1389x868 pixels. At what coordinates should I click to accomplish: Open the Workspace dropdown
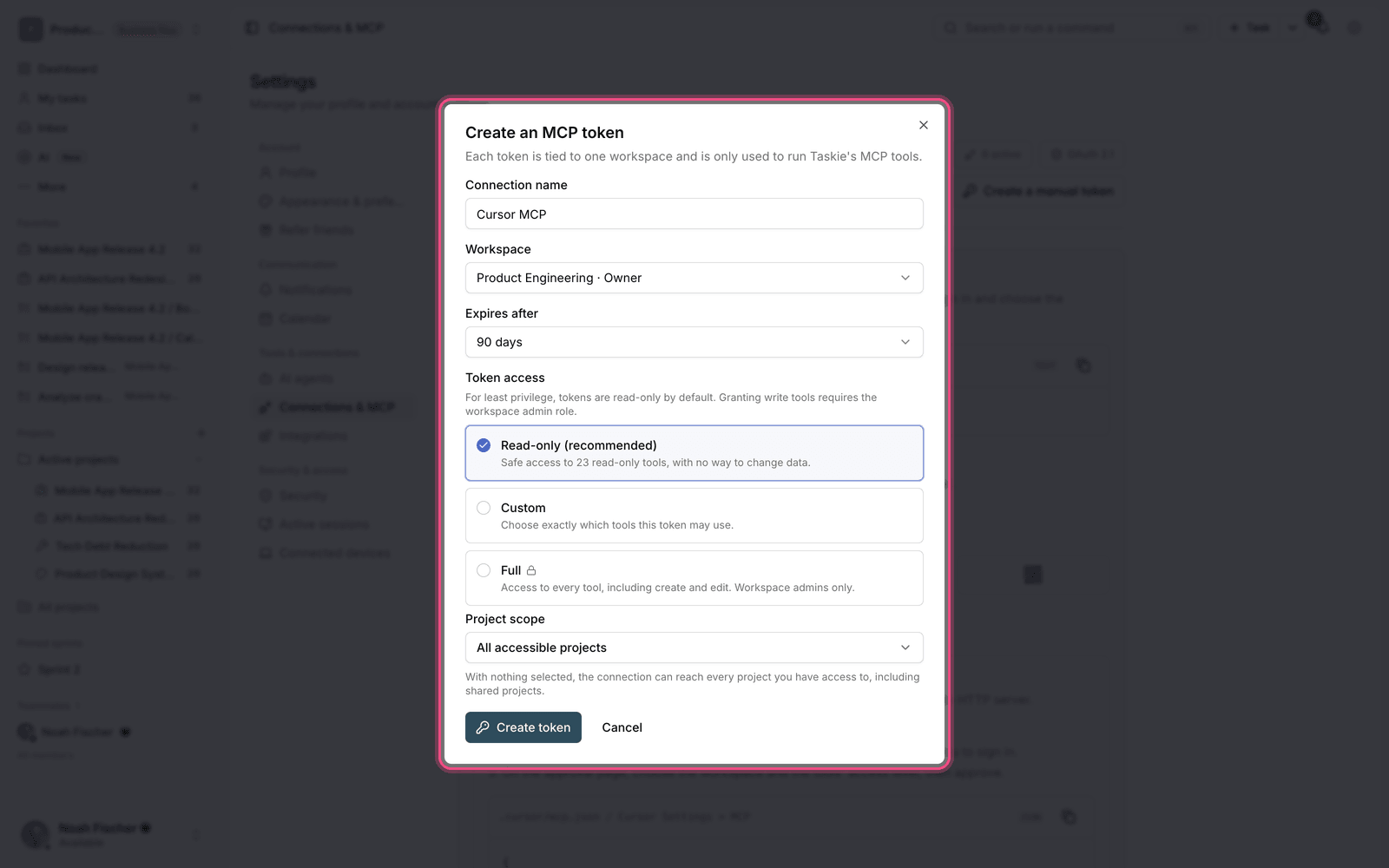click(694, 278)
